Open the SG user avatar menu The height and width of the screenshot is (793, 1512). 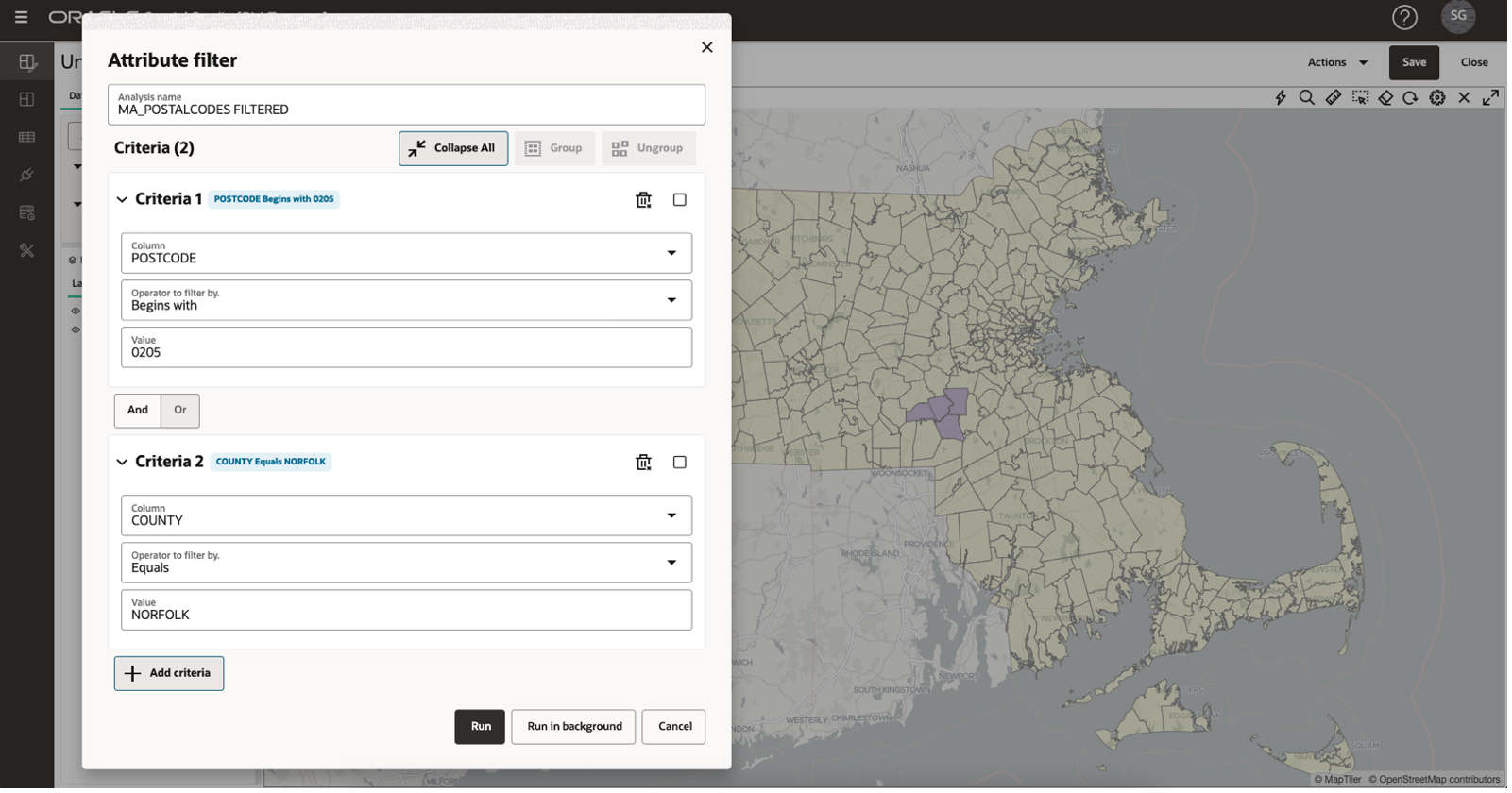coord(1459,16)
